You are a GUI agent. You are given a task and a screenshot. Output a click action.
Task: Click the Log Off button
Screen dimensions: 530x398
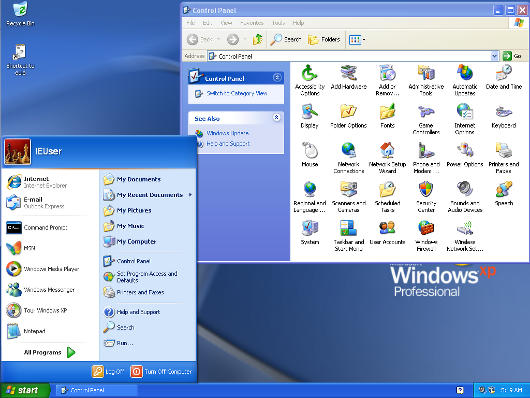[x=108, y=371]
